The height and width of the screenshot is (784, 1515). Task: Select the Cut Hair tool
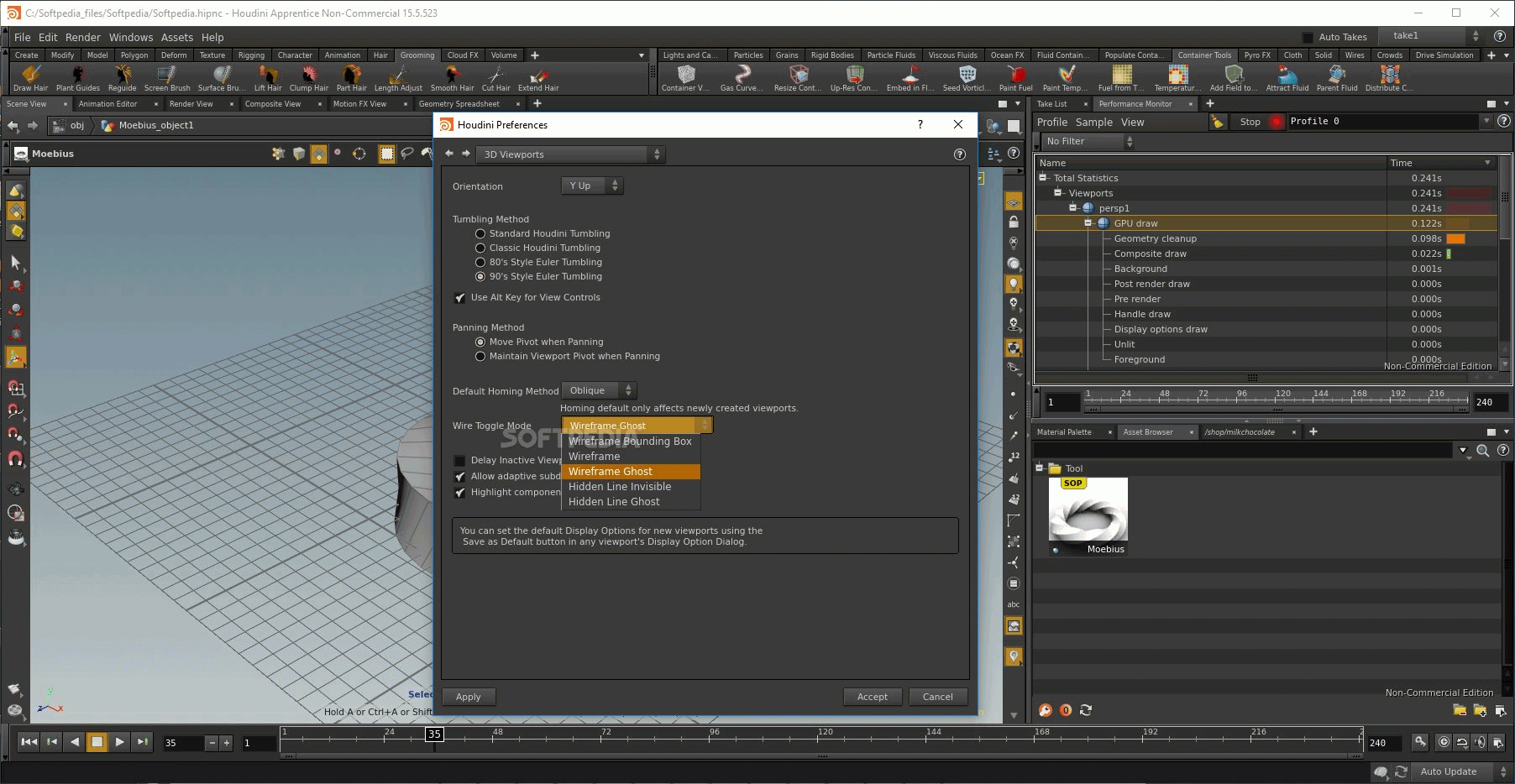[x=495, y=78]
